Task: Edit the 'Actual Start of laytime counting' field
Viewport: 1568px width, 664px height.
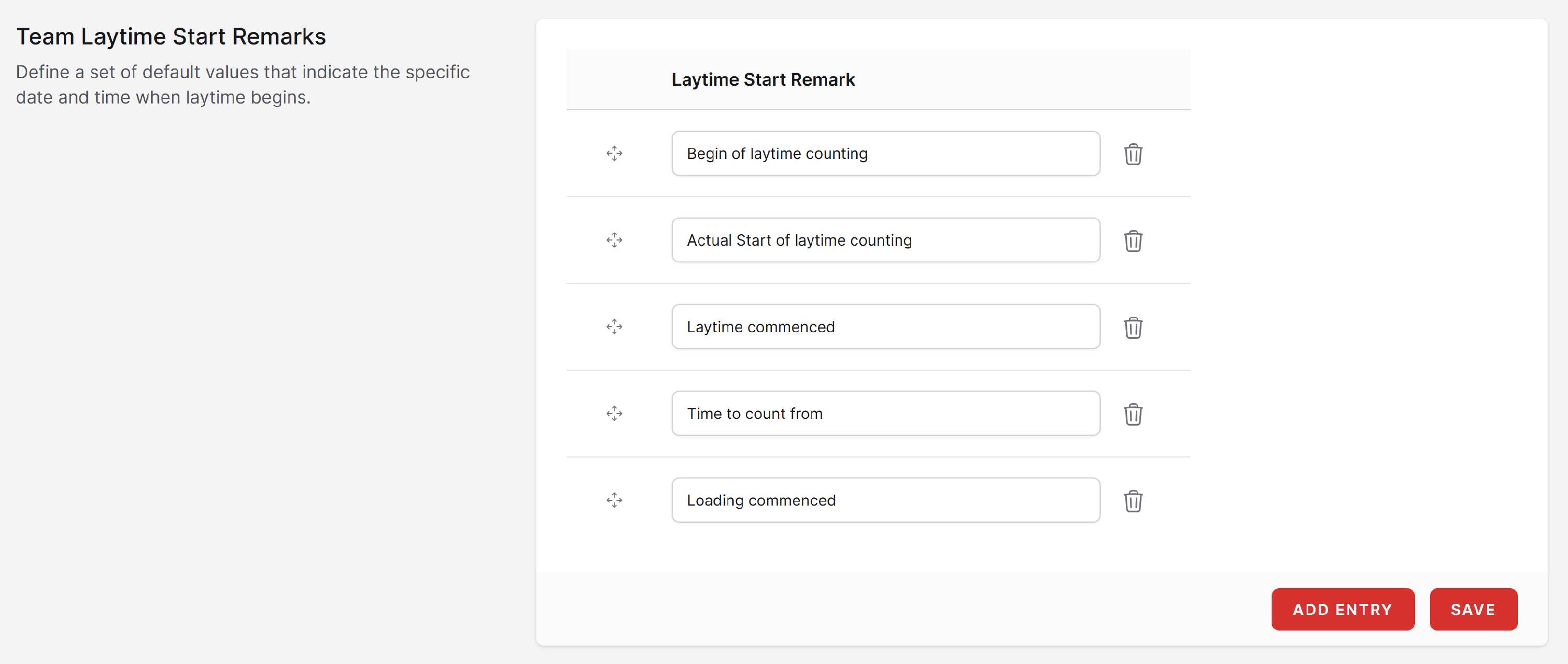Action: (x=885, y=240)
